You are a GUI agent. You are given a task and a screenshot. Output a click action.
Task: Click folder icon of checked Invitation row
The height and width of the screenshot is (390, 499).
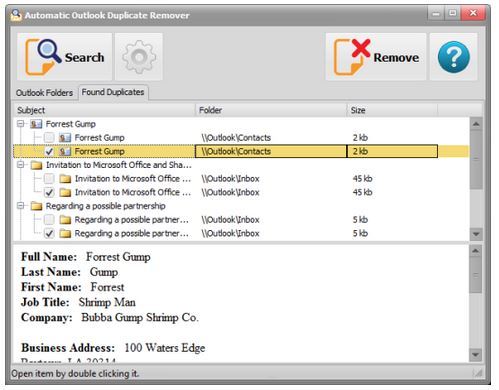tap(65, 192)
